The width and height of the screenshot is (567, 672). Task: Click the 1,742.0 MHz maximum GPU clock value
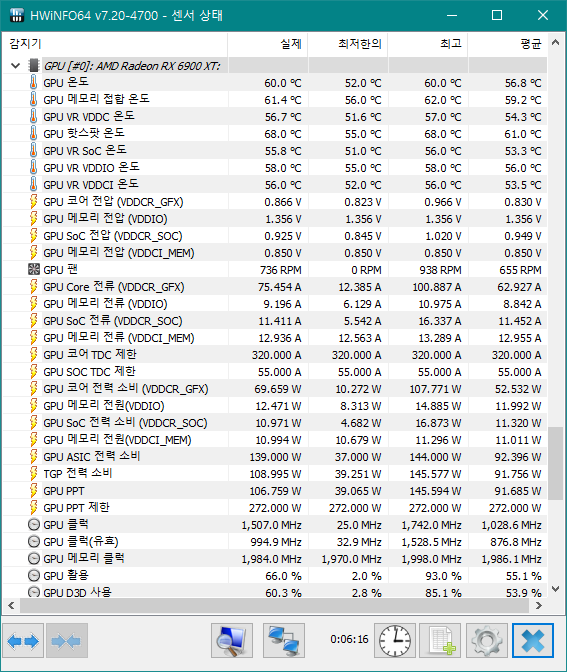[x=431, y=525]
